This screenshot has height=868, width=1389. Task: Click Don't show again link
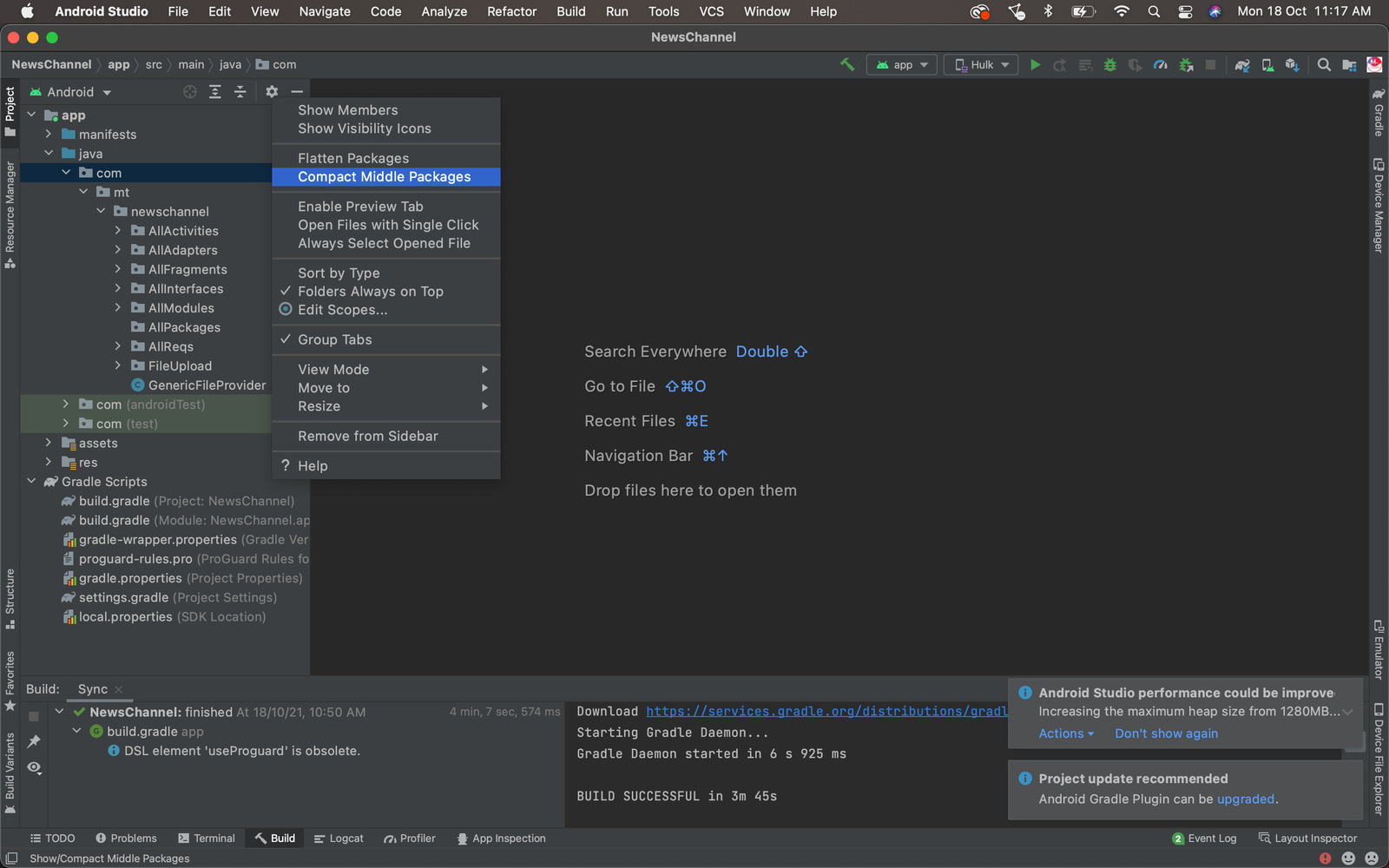[x=1166, y=733]
